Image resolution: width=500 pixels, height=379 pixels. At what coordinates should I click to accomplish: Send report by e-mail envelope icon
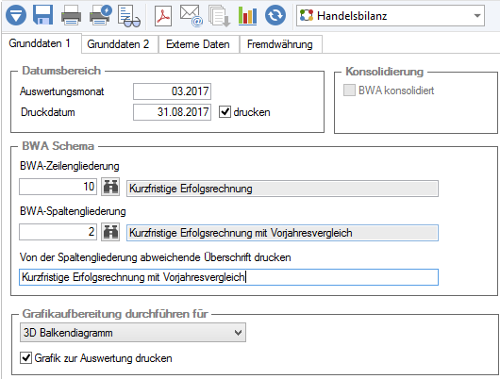pos(191,15)
